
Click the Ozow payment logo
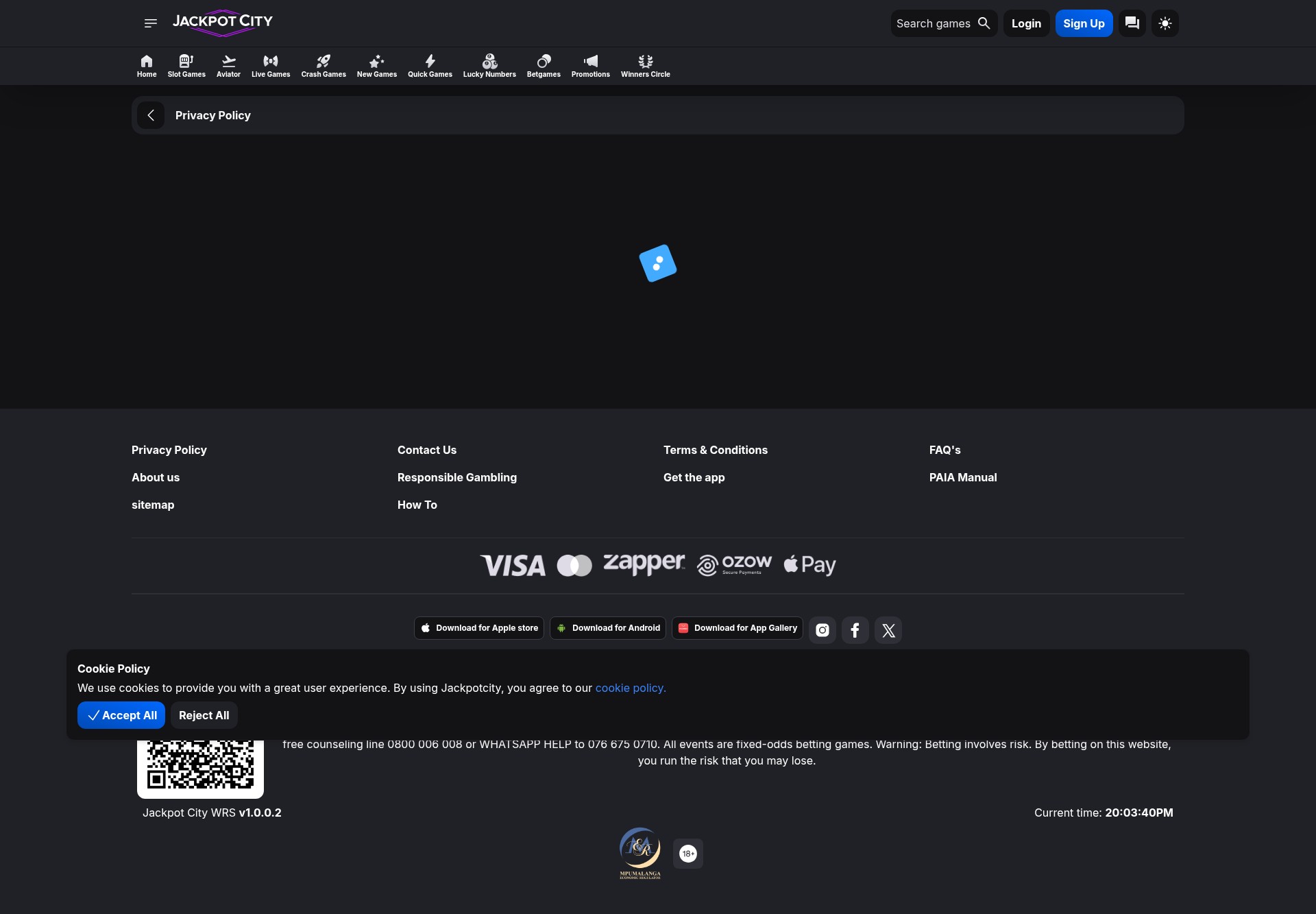(x=734, y=566)
